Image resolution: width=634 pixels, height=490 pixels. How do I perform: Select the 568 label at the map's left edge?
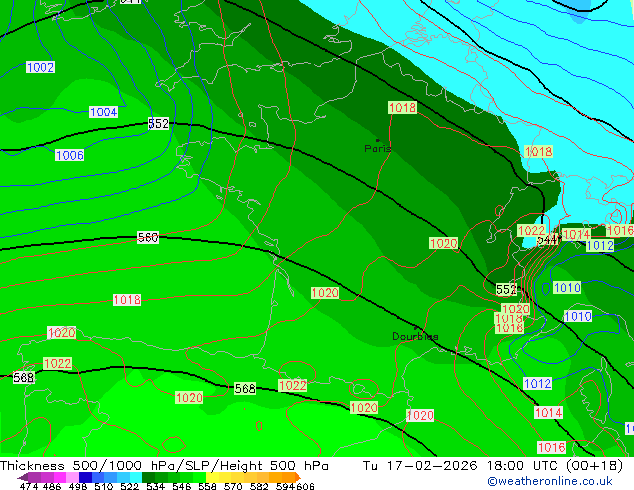[23, 378]
